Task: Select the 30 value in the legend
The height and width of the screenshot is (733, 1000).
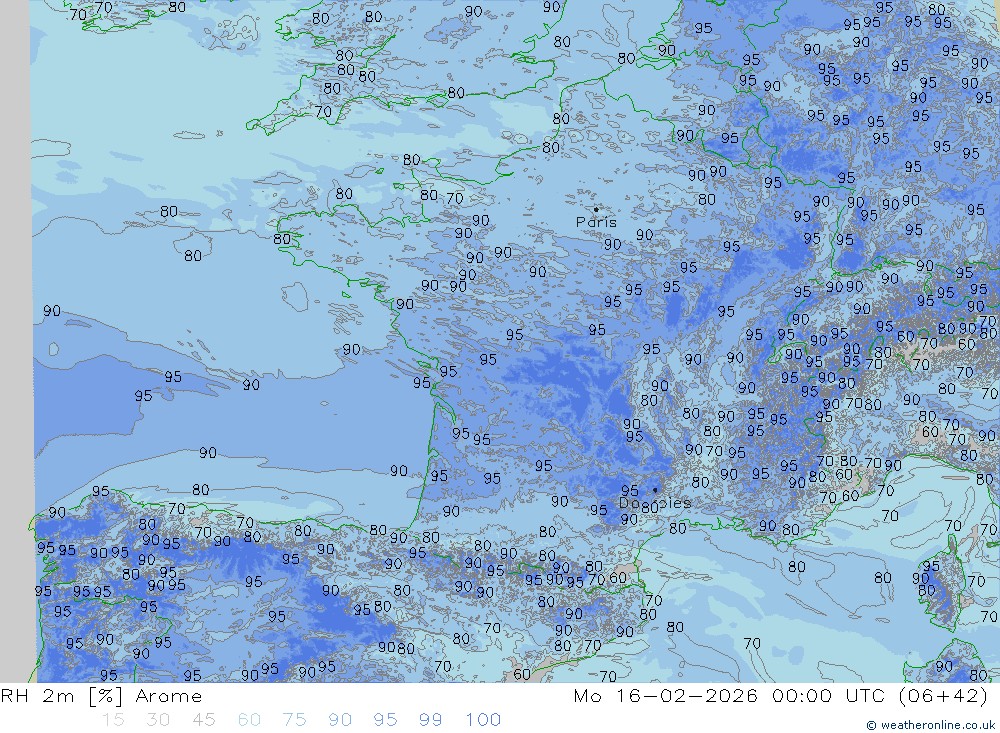Action: 158,720
